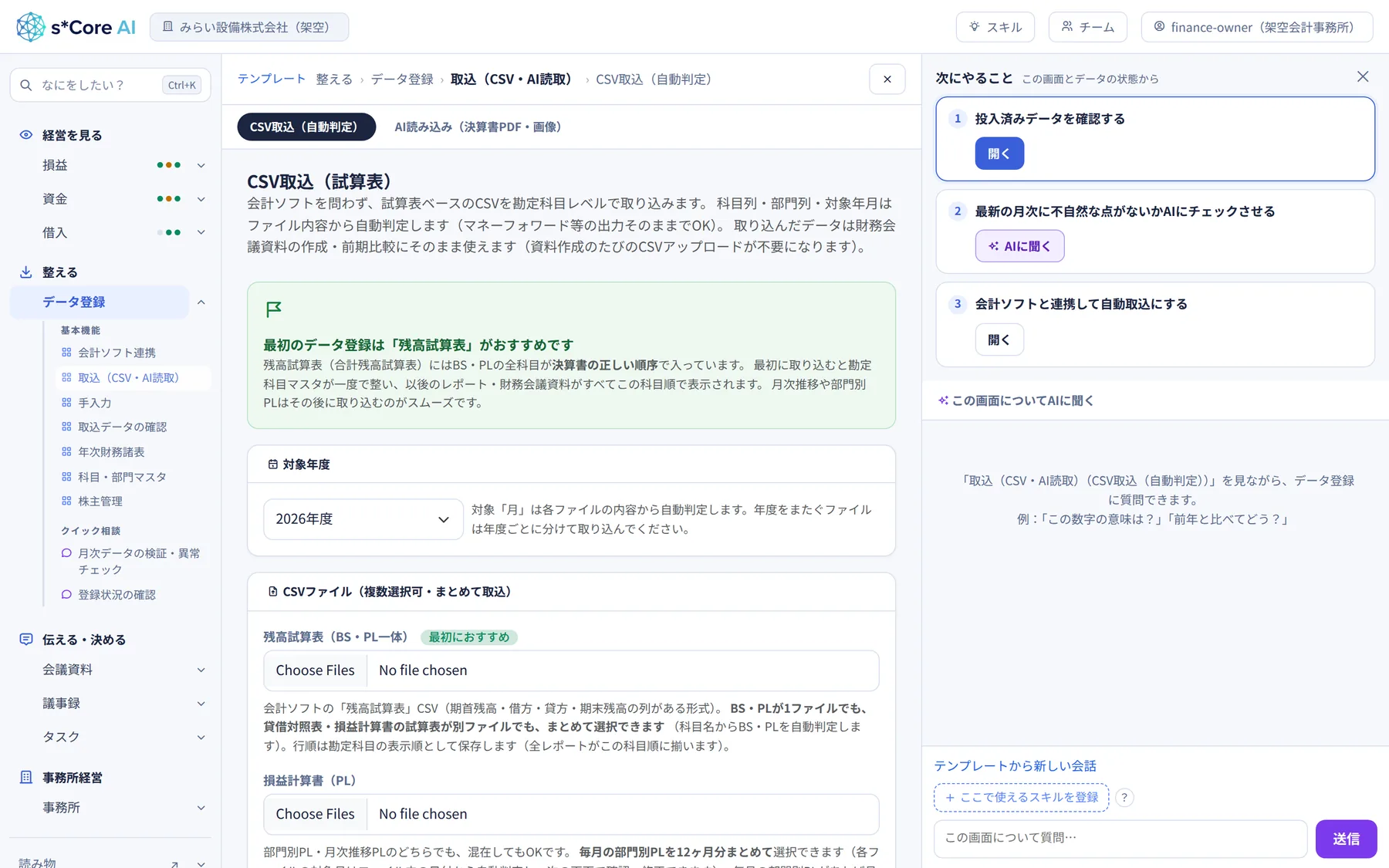Click the lightbulb icon in スキル button

click(x=975, y=27)
